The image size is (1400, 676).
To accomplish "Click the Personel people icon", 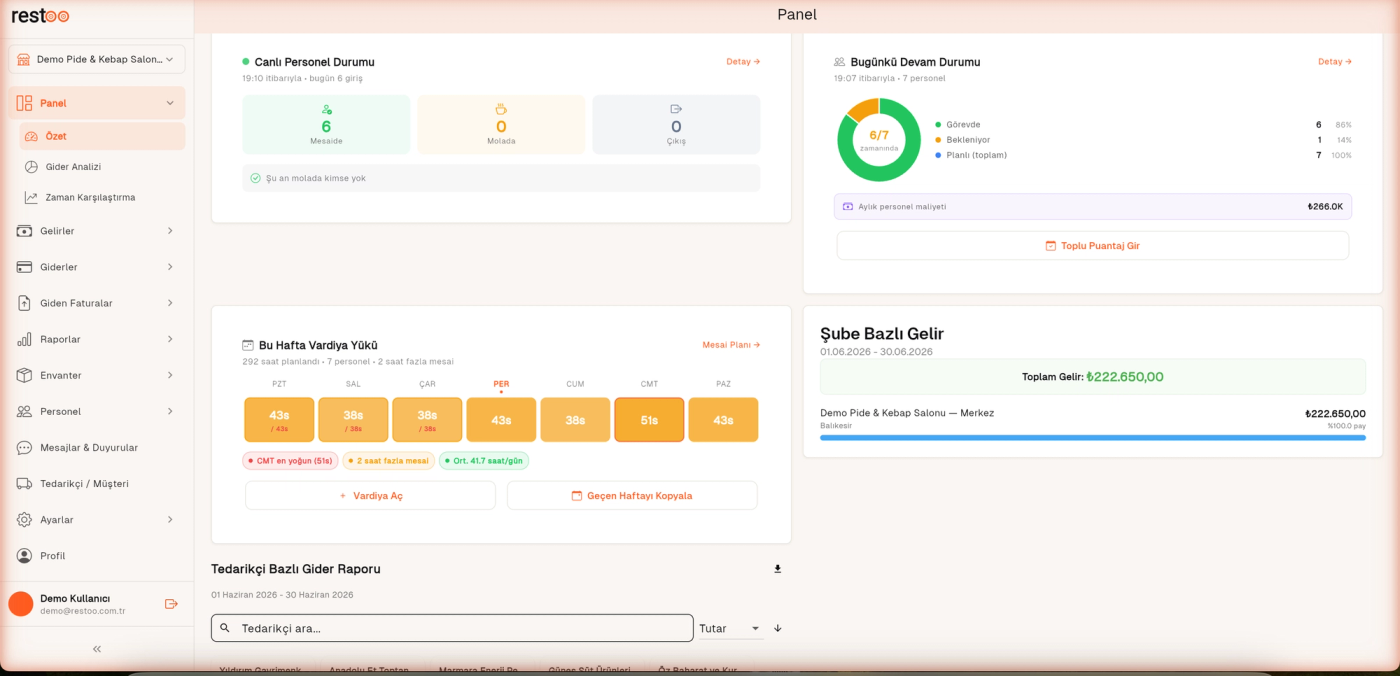I will click(x=24, y=412).
